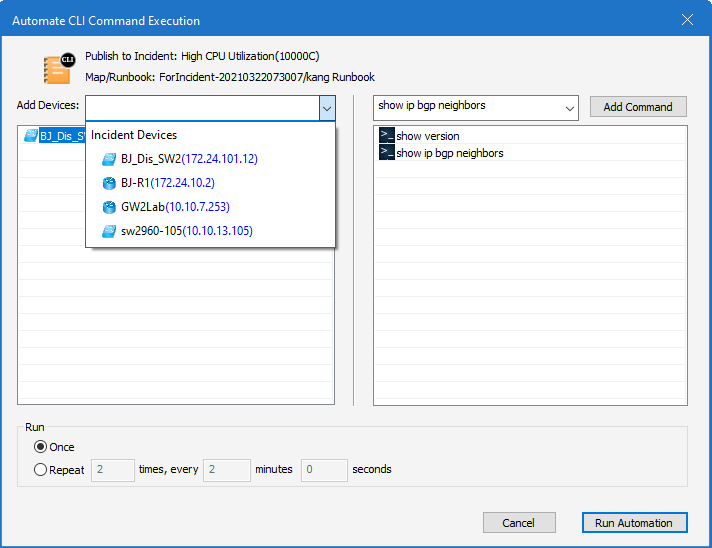This screenshot has height=548, width=712.
Task: Click the show ip bgp neighbors prompt icon
Action: 386,153
